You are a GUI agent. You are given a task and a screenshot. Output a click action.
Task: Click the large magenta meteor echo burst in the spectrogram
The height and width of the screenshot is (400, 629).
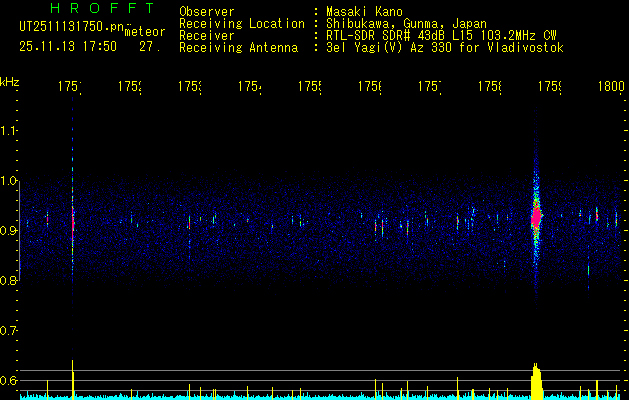tap(536, 217)
